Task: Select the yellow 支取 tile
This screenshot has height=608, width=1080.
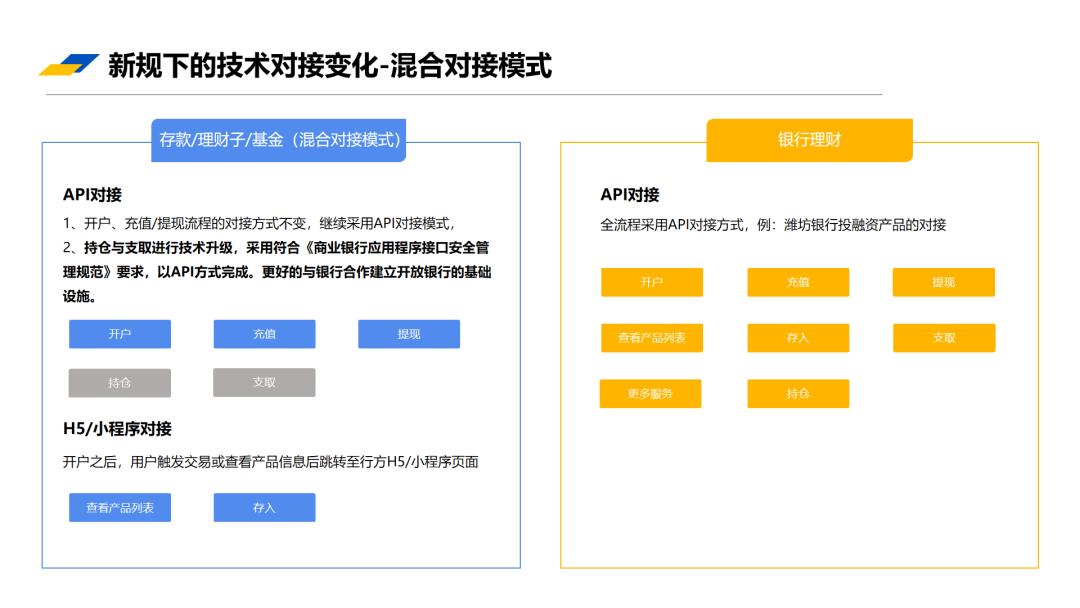Action: [x=946, y=338]
